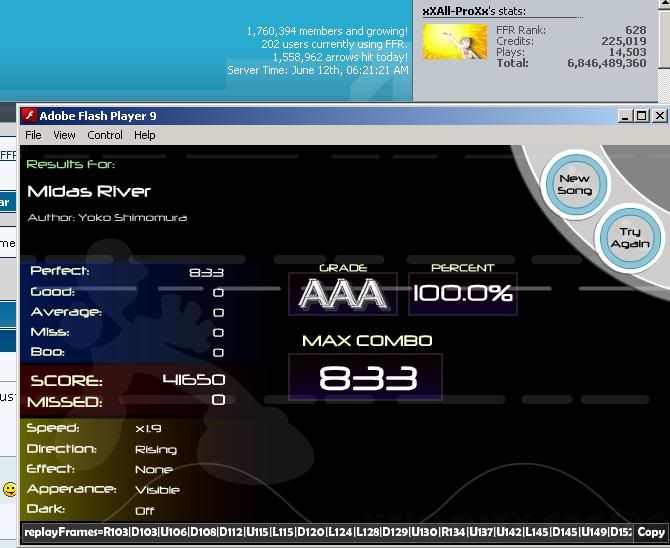Open the View menu

pos(64,135)
